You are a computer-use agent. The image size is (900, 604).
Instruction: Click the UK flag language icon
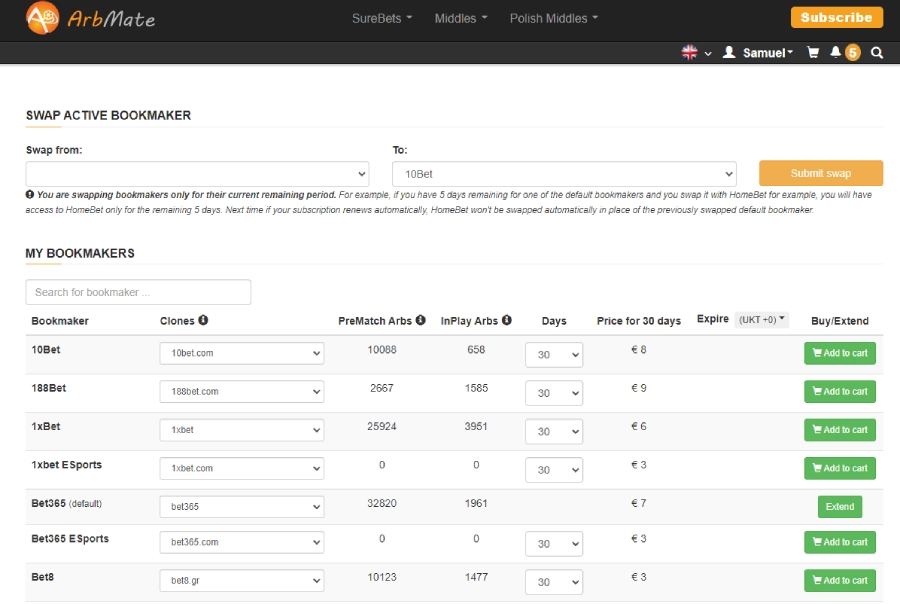click(x=690, y=53)
